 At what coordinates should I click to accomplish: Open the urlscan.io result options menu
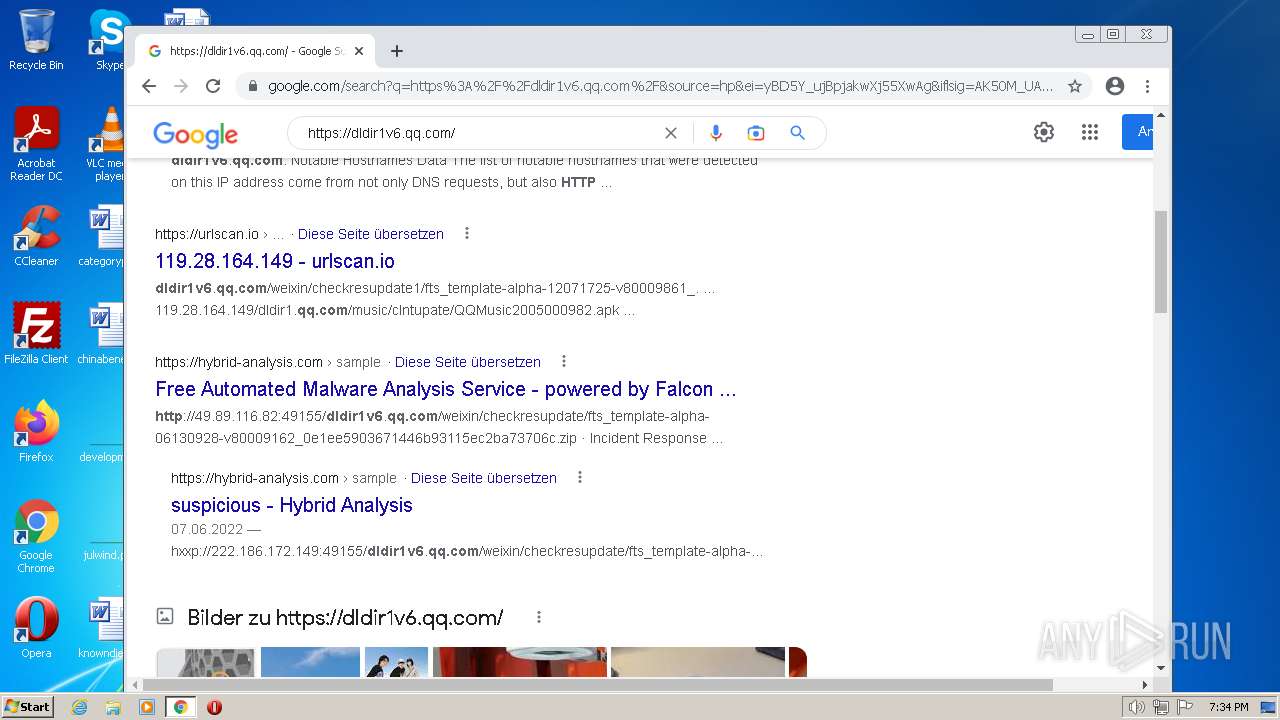point(467,234)
